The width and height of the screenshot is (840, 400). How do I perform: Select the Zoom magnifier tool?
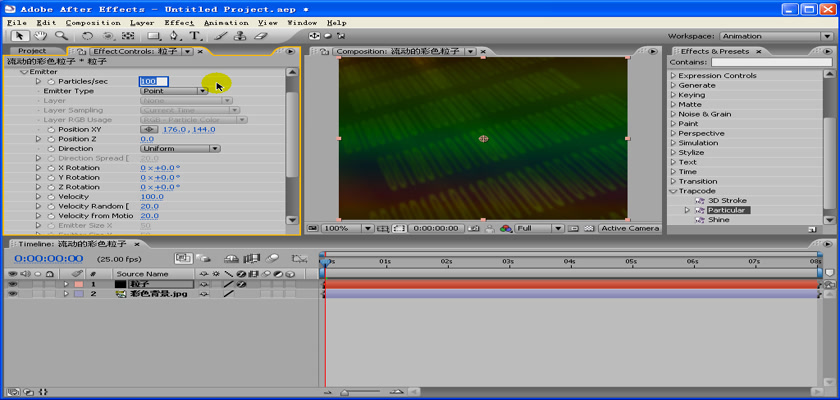point(61,36)
